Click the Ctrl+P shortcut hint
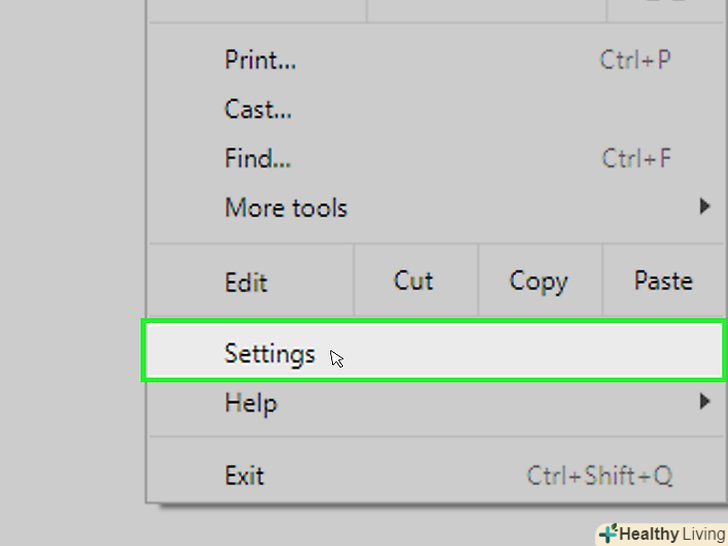Image resolution: width=728 pixels, height=546 pixels. 635,60
